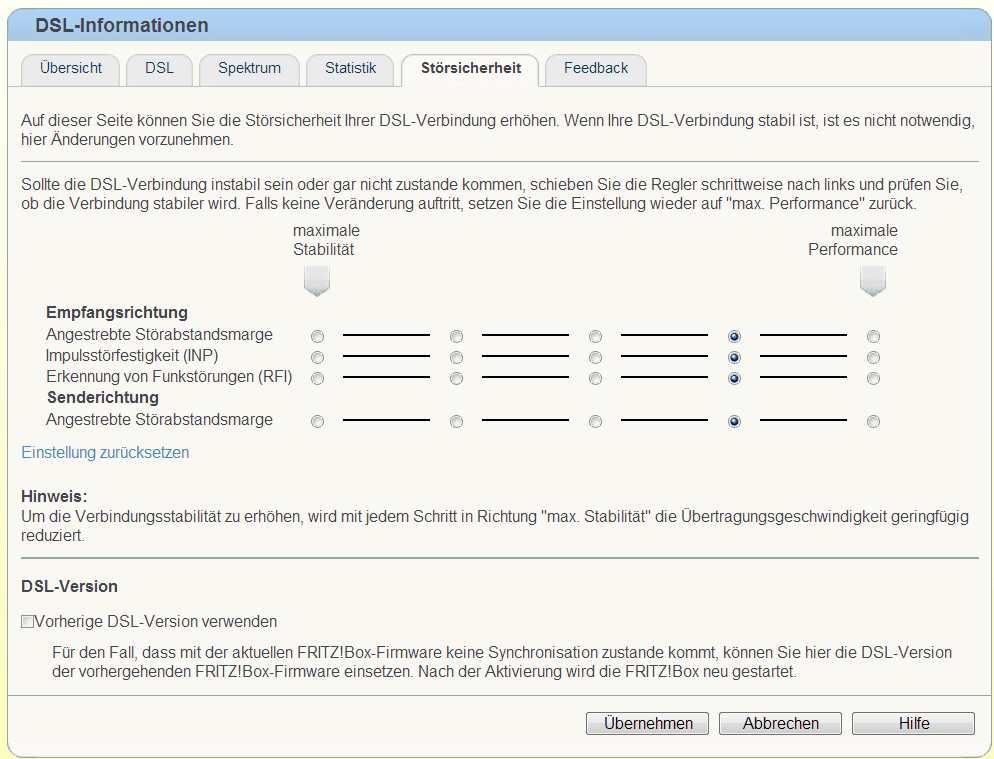Set RFI detection to maximum performance
994x759 pixels.
pos(874,379)
